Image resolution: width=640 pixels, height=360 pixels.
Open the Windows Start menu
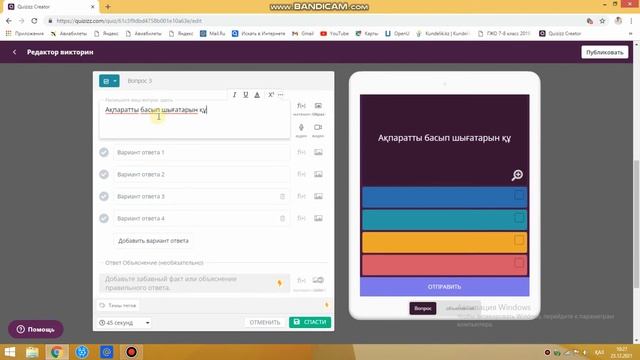[x=9, y=352]
